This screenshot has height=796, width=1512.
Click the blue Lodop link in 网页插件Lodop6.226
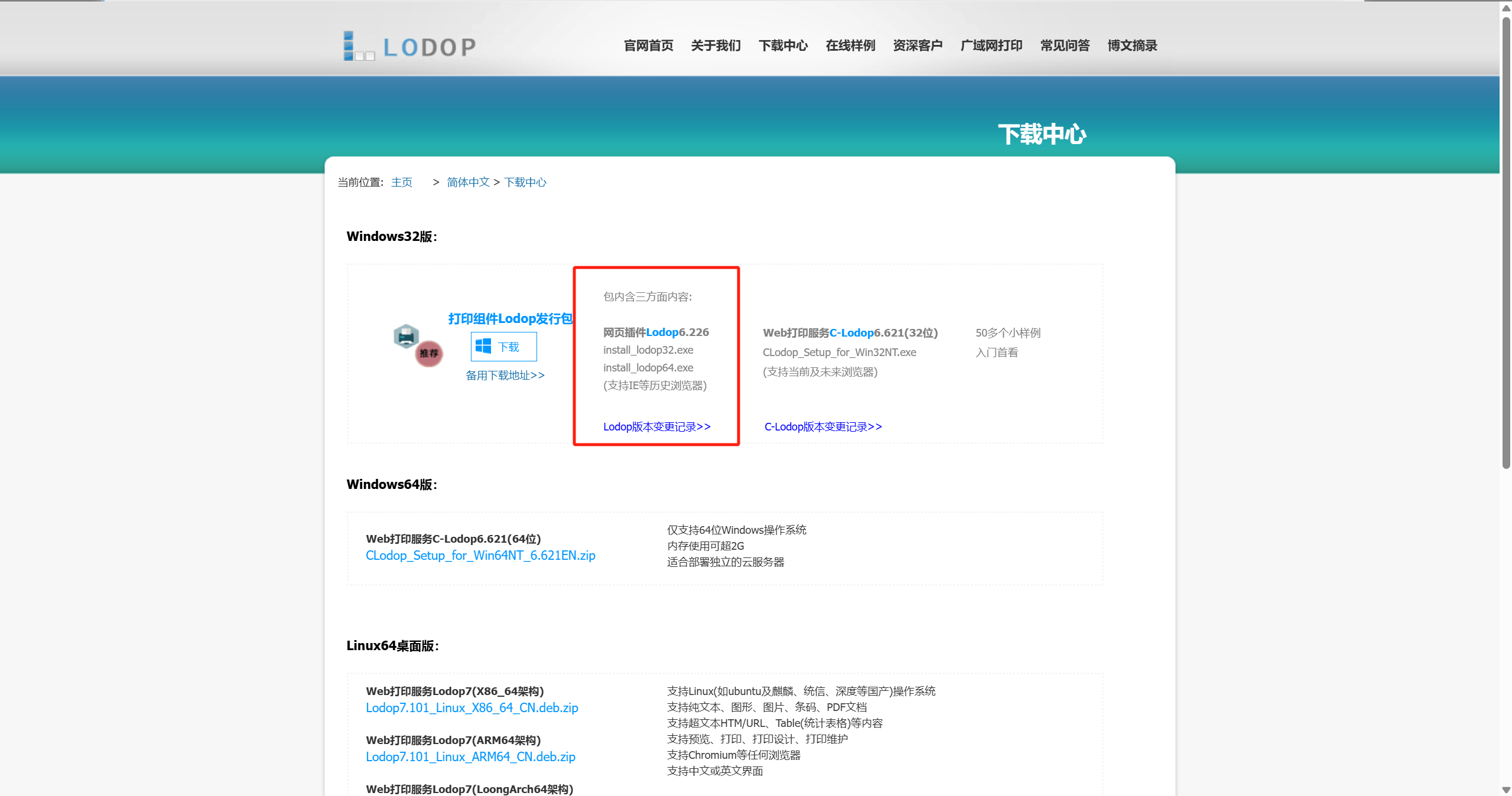click(x=662, y=332)
